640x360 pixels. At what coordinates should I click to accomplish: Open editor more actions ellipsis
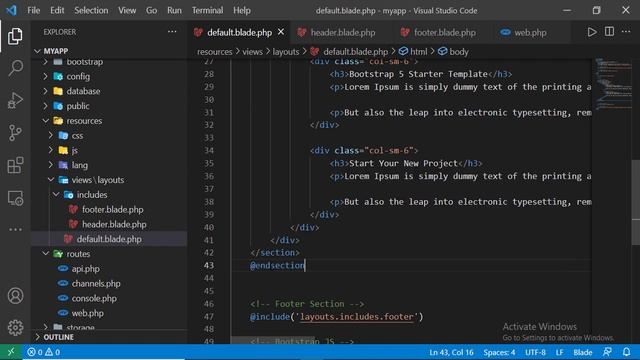tap(626, 32)
